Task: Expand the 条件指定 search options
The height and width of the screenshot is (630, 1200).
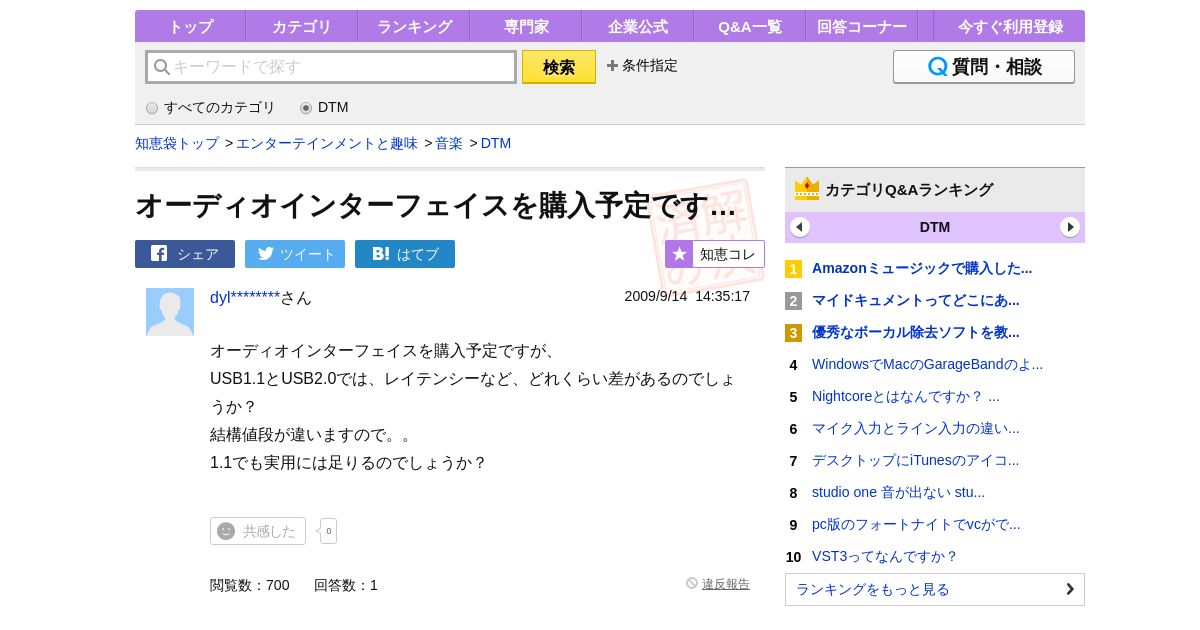Action: [642, 66]
